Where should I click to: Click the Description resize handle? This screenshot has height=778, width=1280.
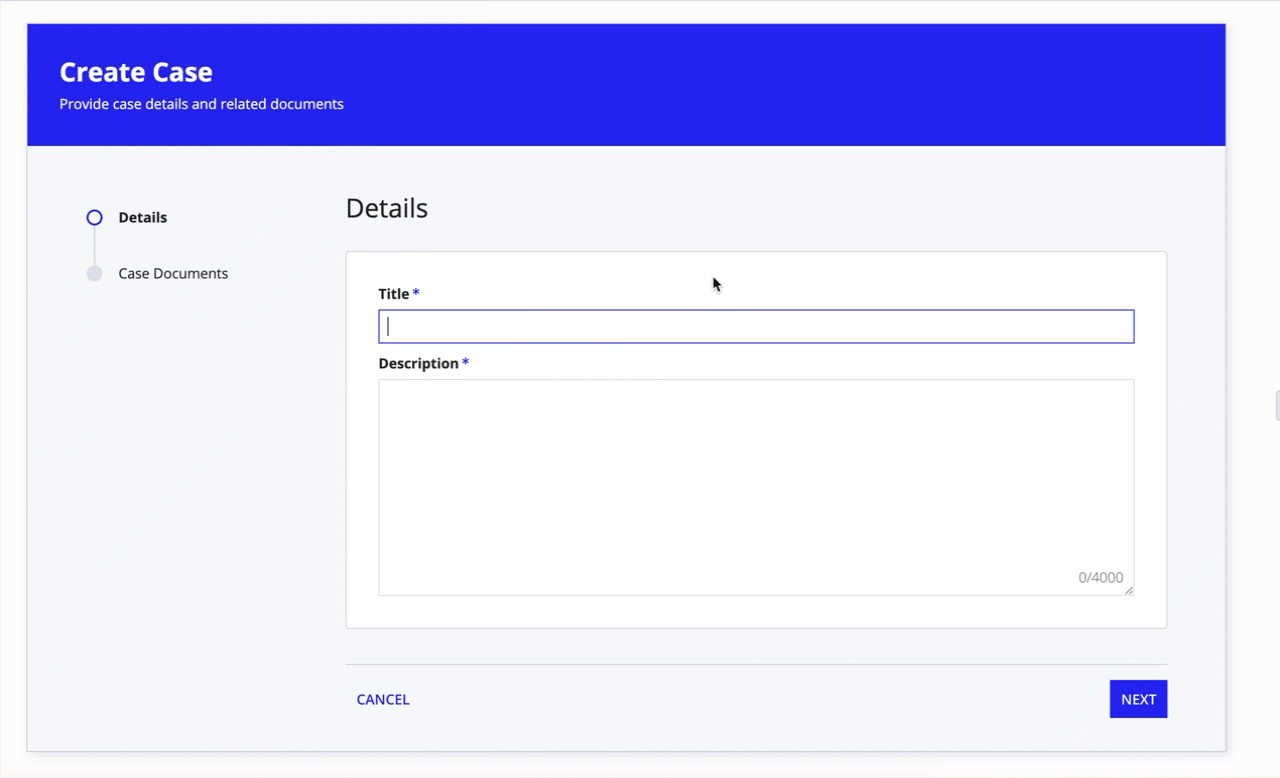(x=1130, y=592)
